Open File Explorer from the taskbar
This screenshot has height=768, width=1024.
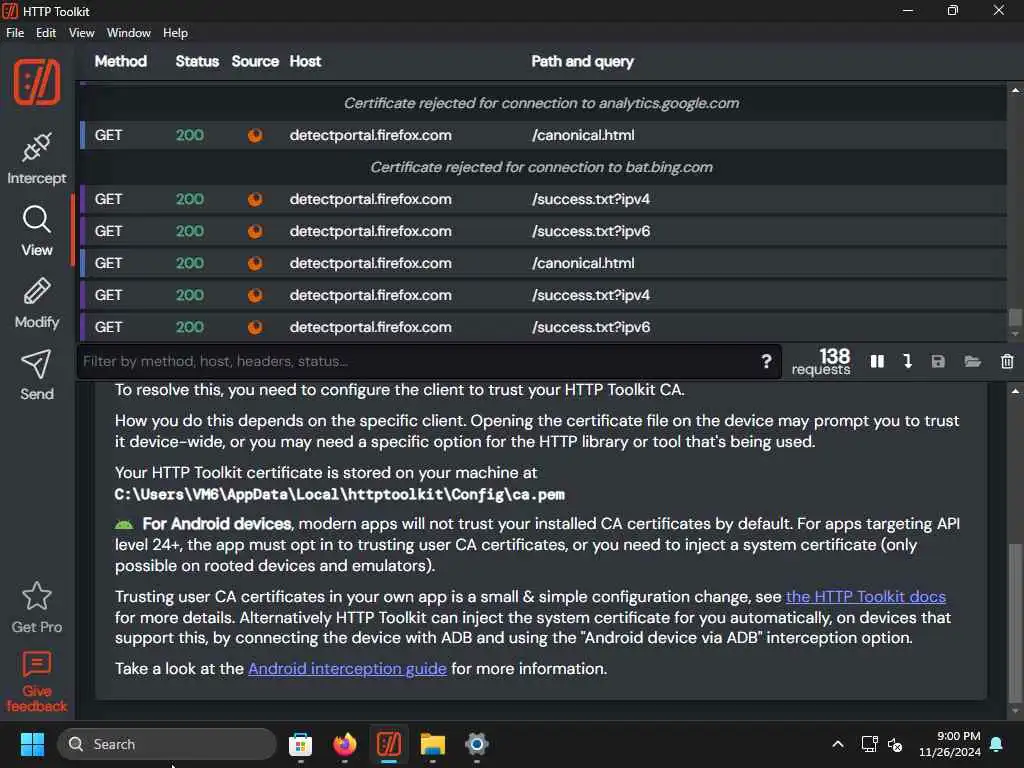[x=432, y=744]
